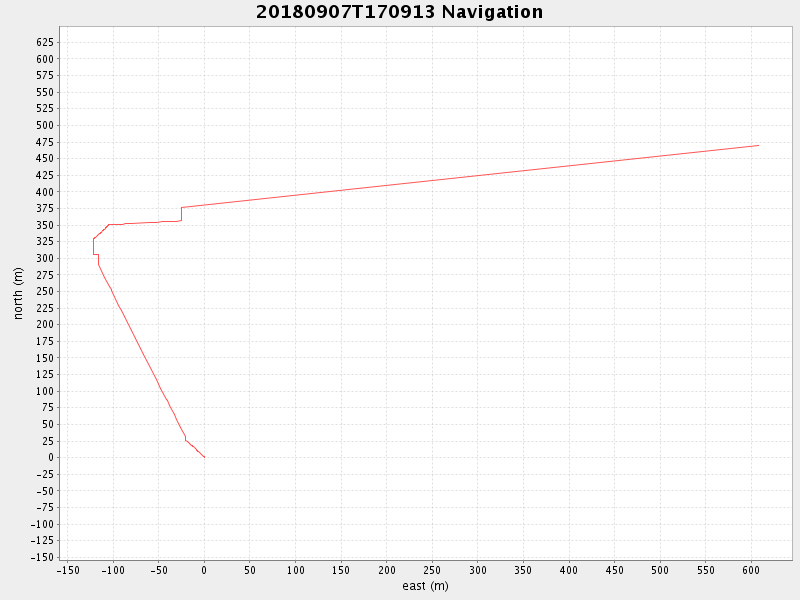Click the 600 tick label on east axis
The height and width of the screenshot is (600, 800).
(751, 570)
